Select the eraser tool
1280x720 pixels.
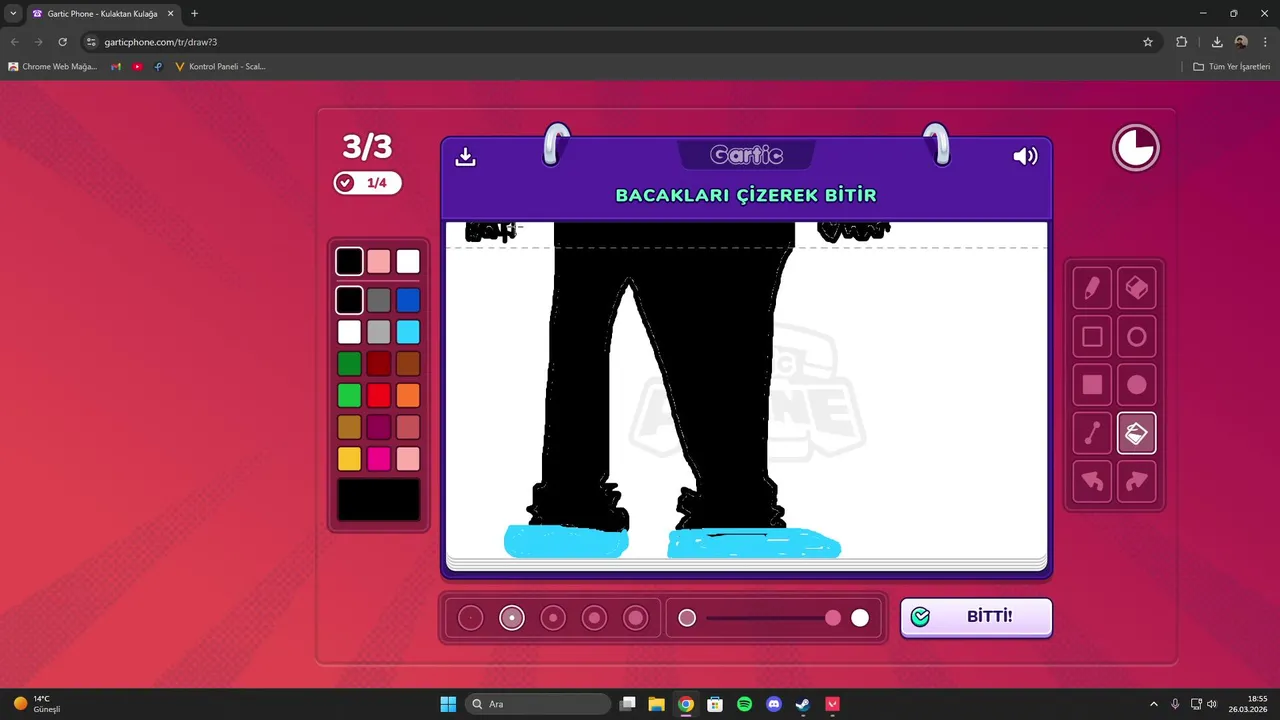[1137, 288]
